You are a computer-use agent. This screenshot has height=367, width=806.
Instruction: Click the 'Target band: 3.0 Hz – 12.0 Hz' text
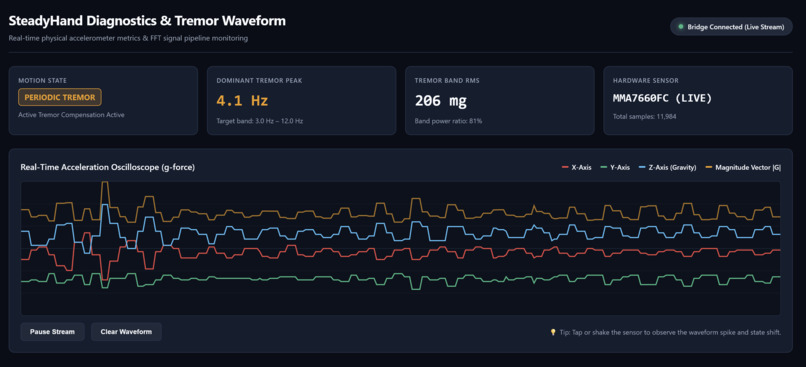259,122
